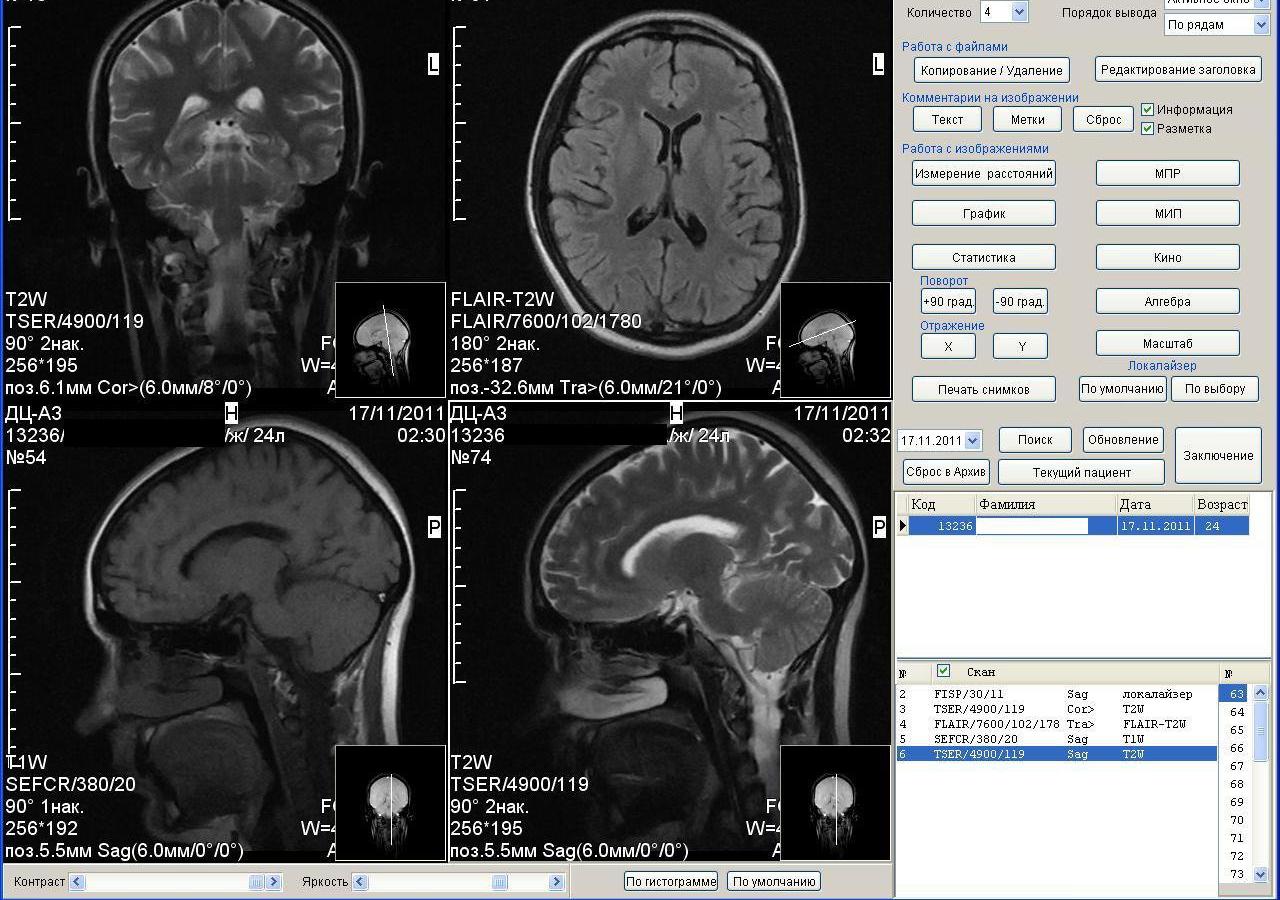
Task: Click Сброс в Архив
Action: 946,472
